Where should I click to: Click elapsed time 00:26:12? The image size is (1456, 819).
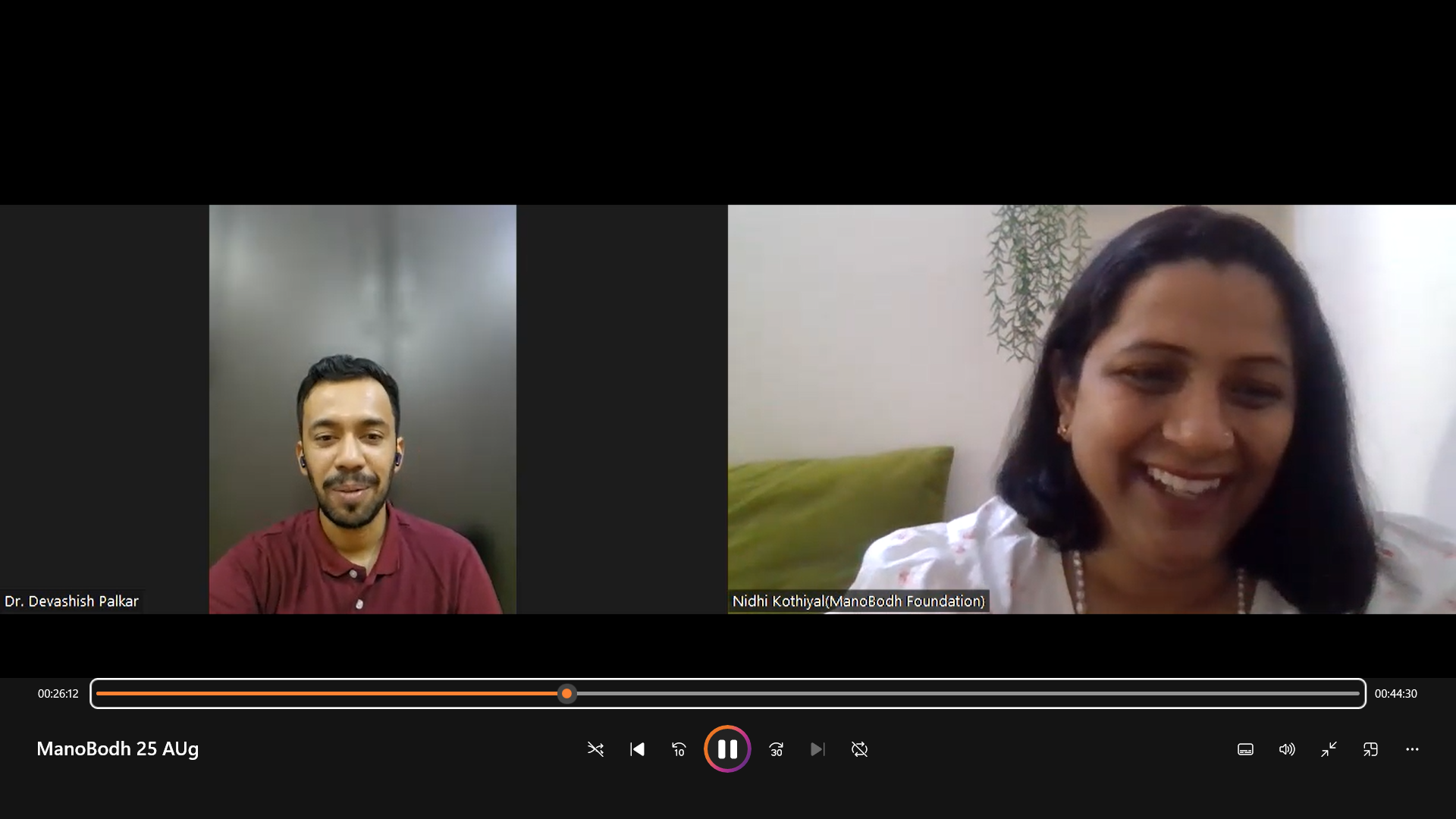(x=58, y=694)
